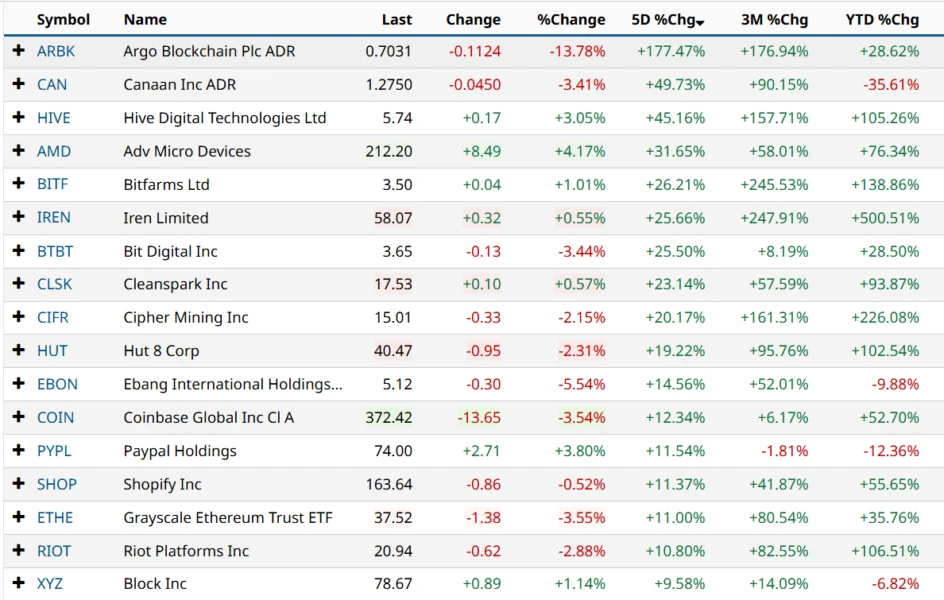Click the plus icon next to XYZ
Screen dimensions: 944x600
coord(18,583)
